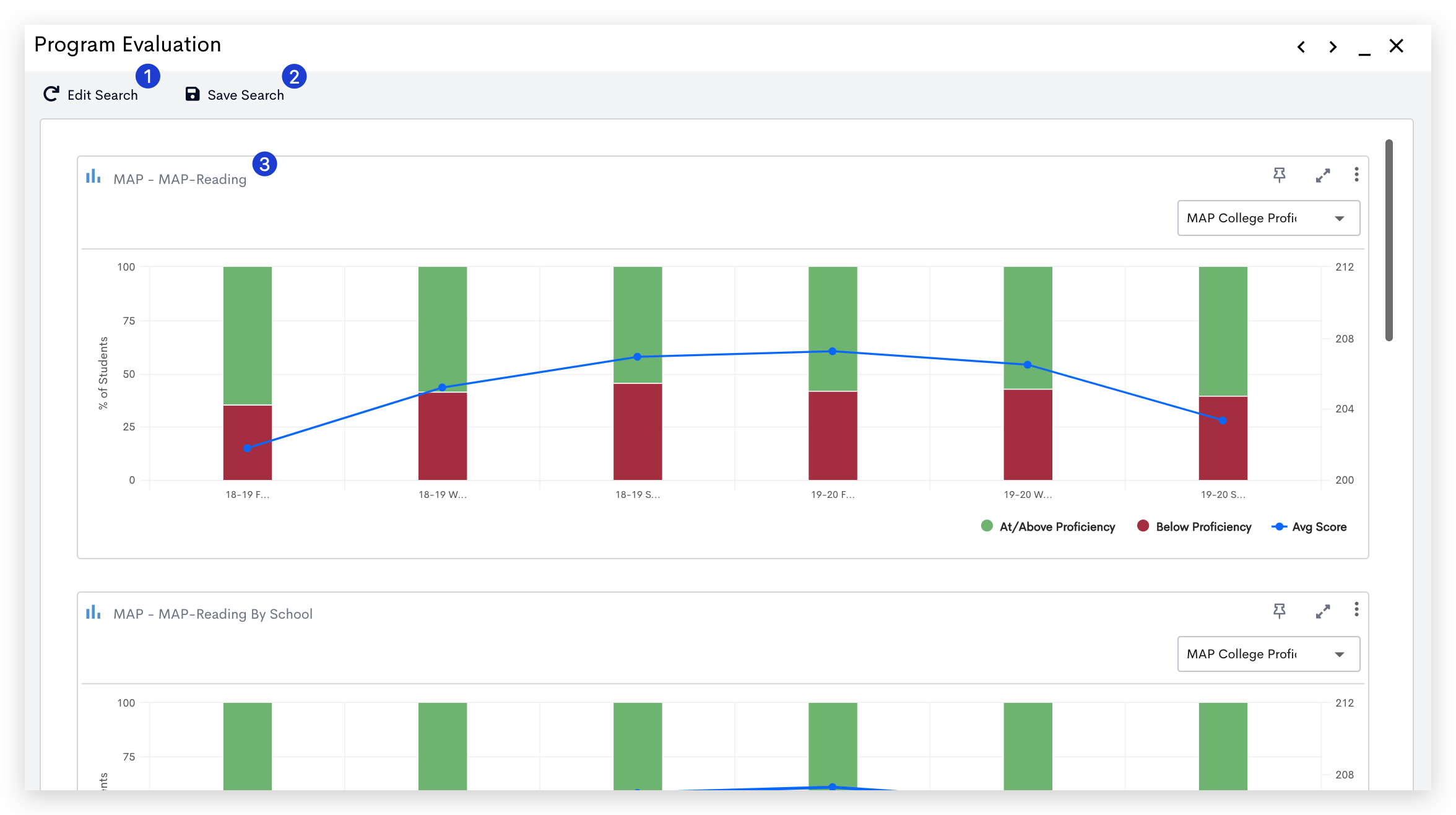Screen dimensions: 1456x815
Task: Expand MAP-Reading By School chart fullscreen
Action: [x=1323, y=612]
